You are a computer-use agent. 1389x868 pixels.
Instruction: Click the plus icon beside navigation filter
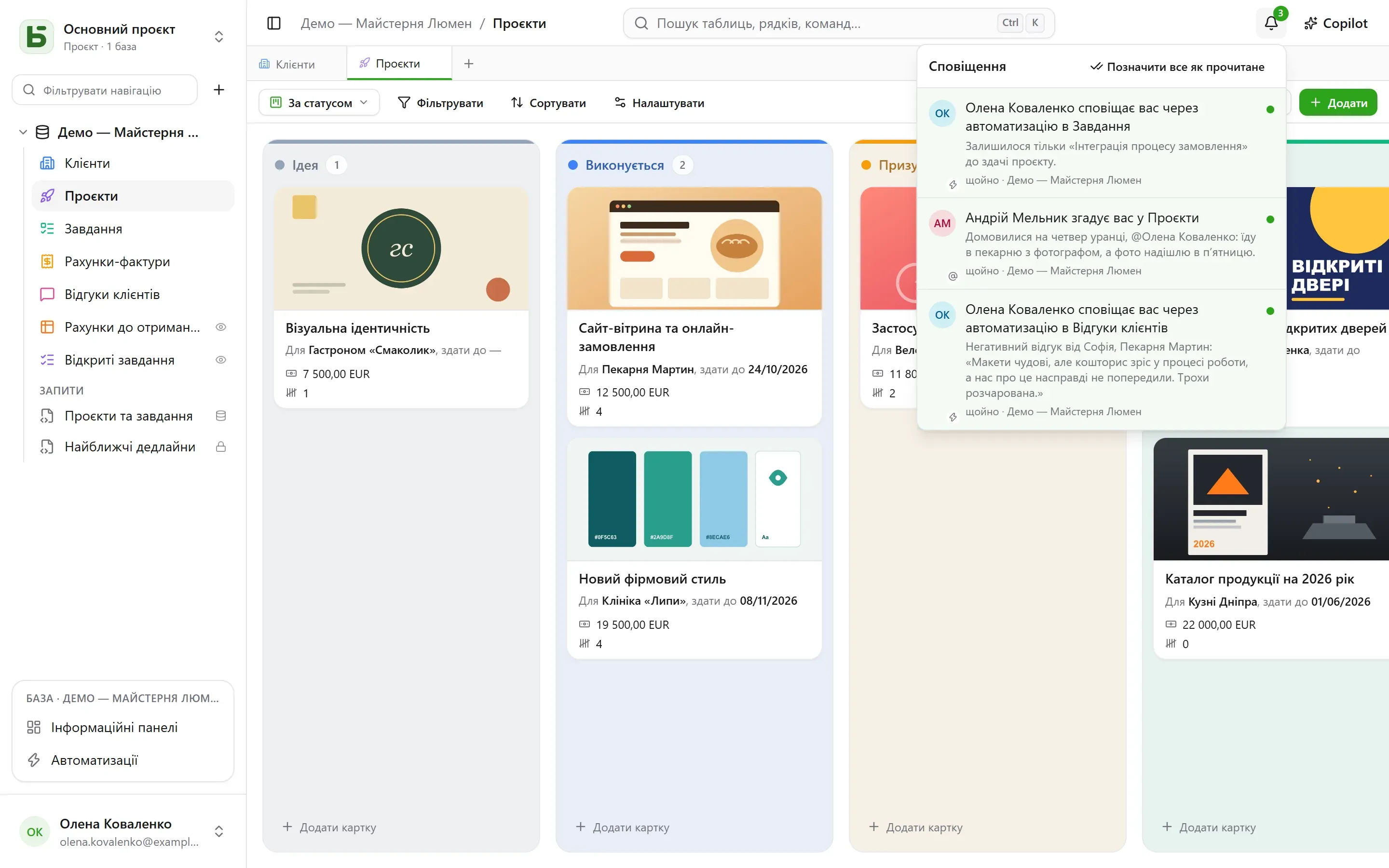tap(218, 90)
